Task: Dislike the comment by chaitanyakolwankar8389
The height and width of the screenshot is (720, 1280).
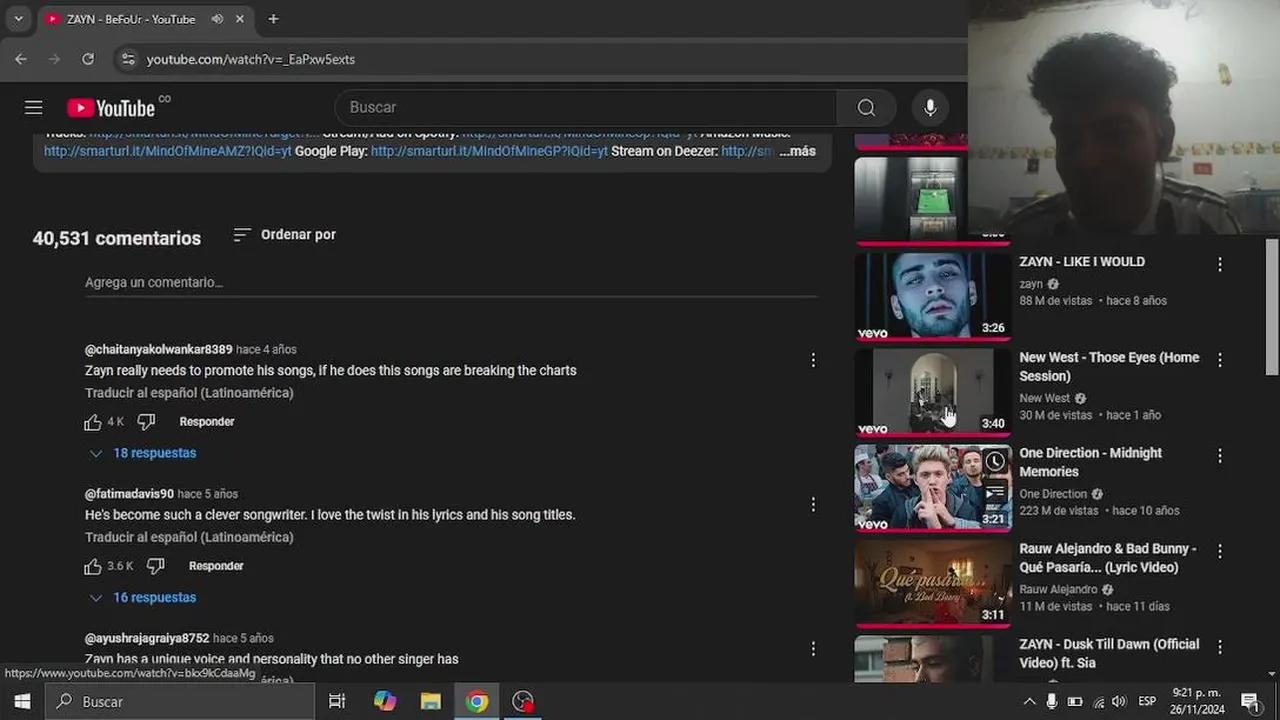Action: 146,422
